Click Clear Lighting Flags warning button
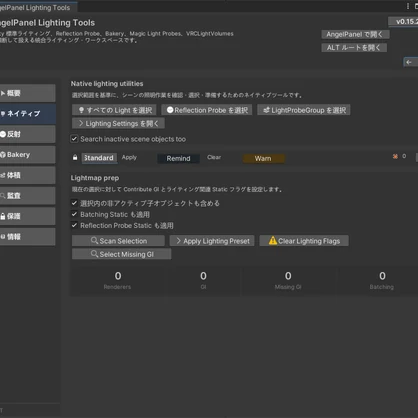Viewport: 418px width, 418px height. (304, 241)
